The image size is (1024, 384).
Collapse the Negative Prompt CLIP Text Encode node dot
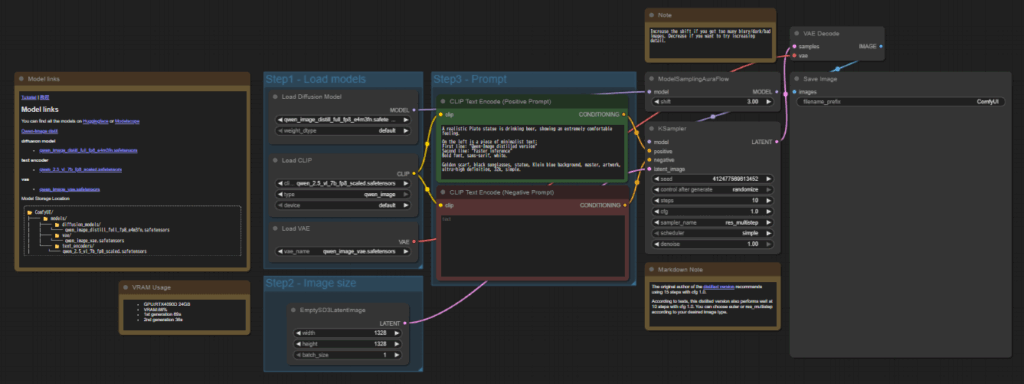[x=443, y=192]
